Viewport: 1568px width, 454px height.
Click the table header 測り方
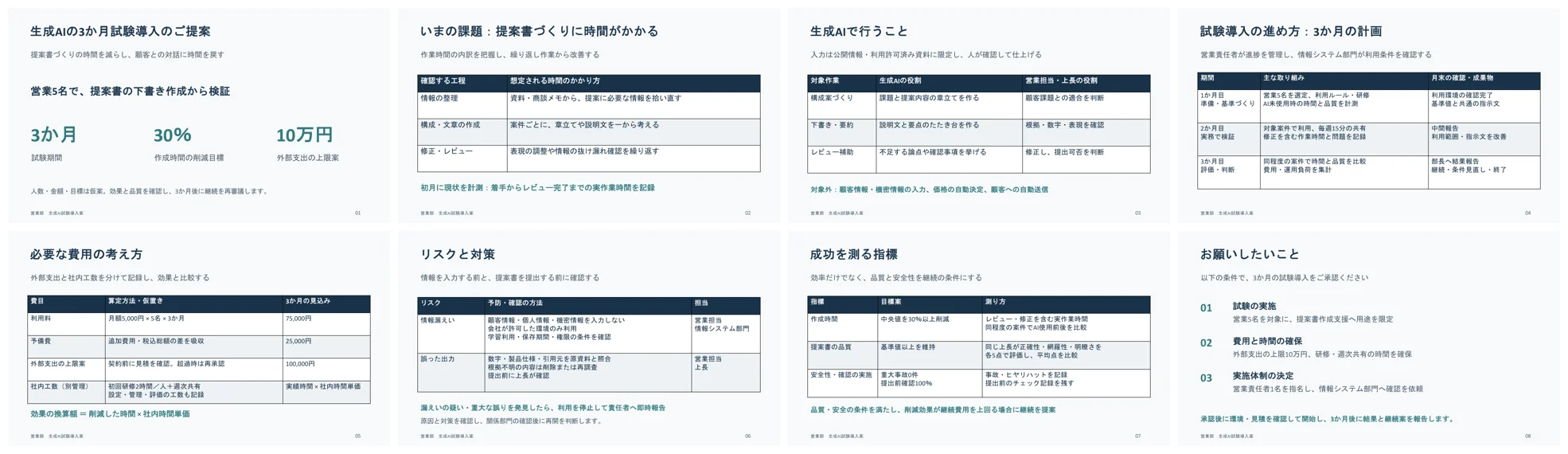1066,303
